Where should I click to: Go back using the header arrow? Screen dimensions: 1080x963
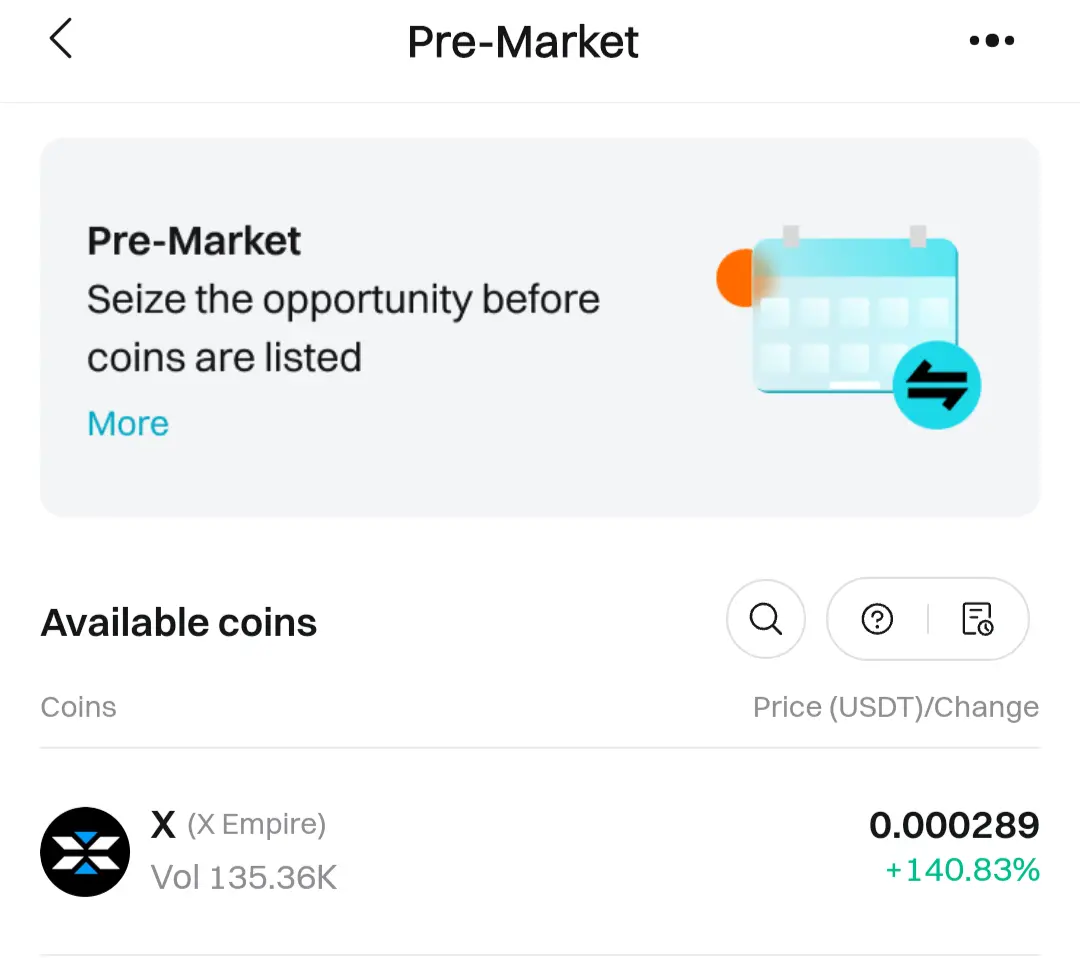point(61,40)
